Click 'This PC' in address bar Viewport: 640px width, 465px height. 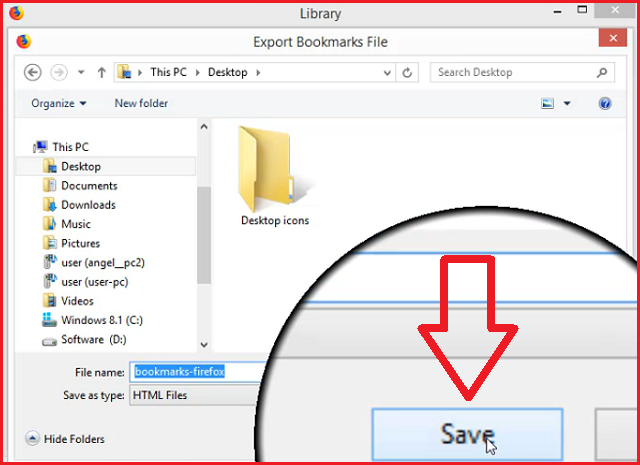(x=168, y=72)
